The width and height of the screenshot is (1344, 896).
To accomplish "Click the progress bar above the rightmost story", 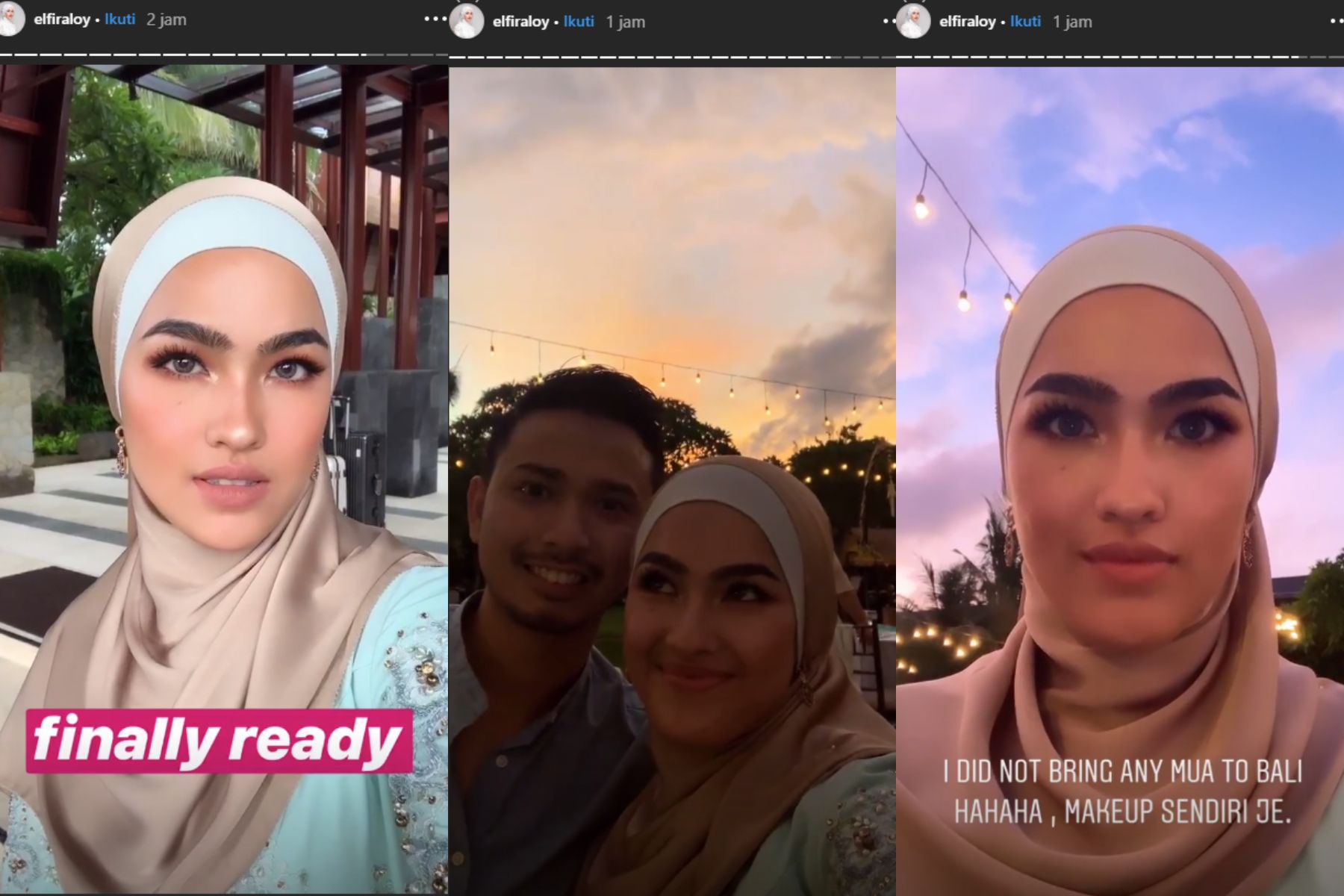I will [1120, 57].
